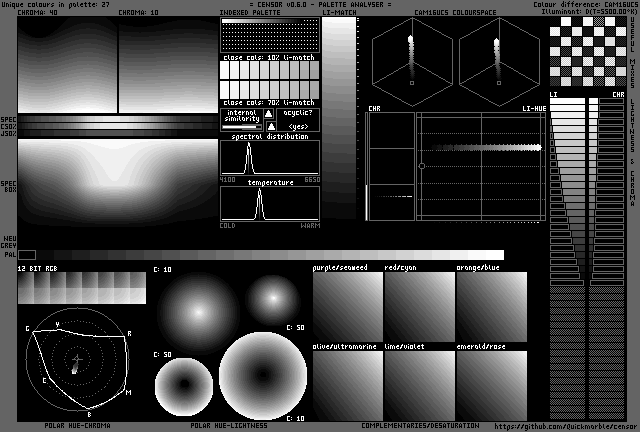640x432 pixels.
Task: Click the olive/ultramarine gradient square
Action: pos(348,386)
